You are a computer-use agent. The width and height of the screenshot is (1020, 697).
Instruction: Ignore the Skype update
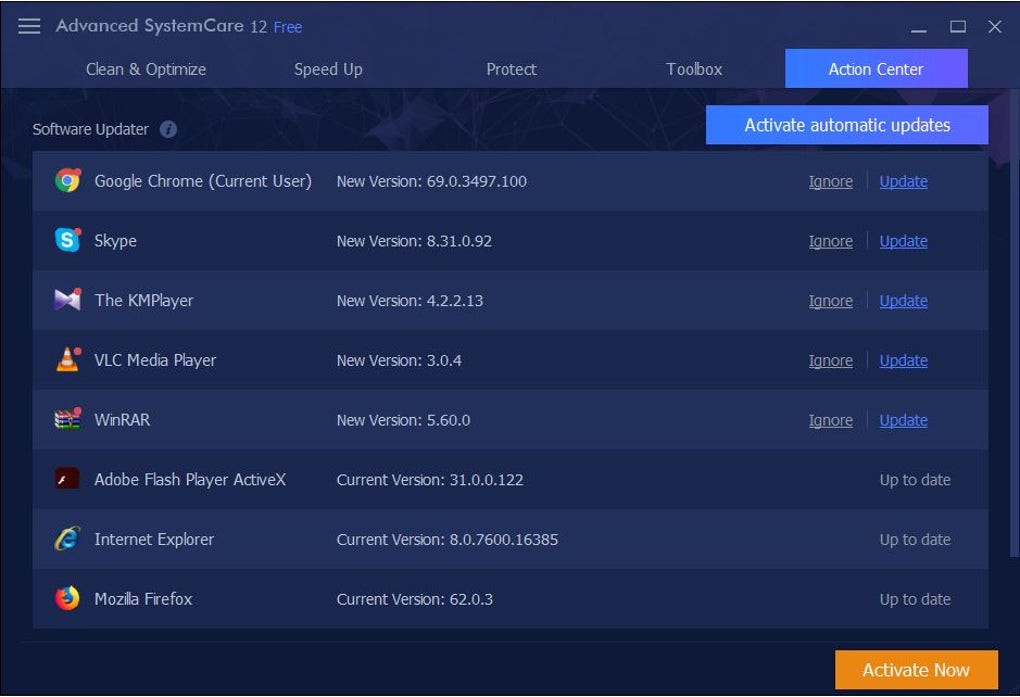[x=831, y=241]
